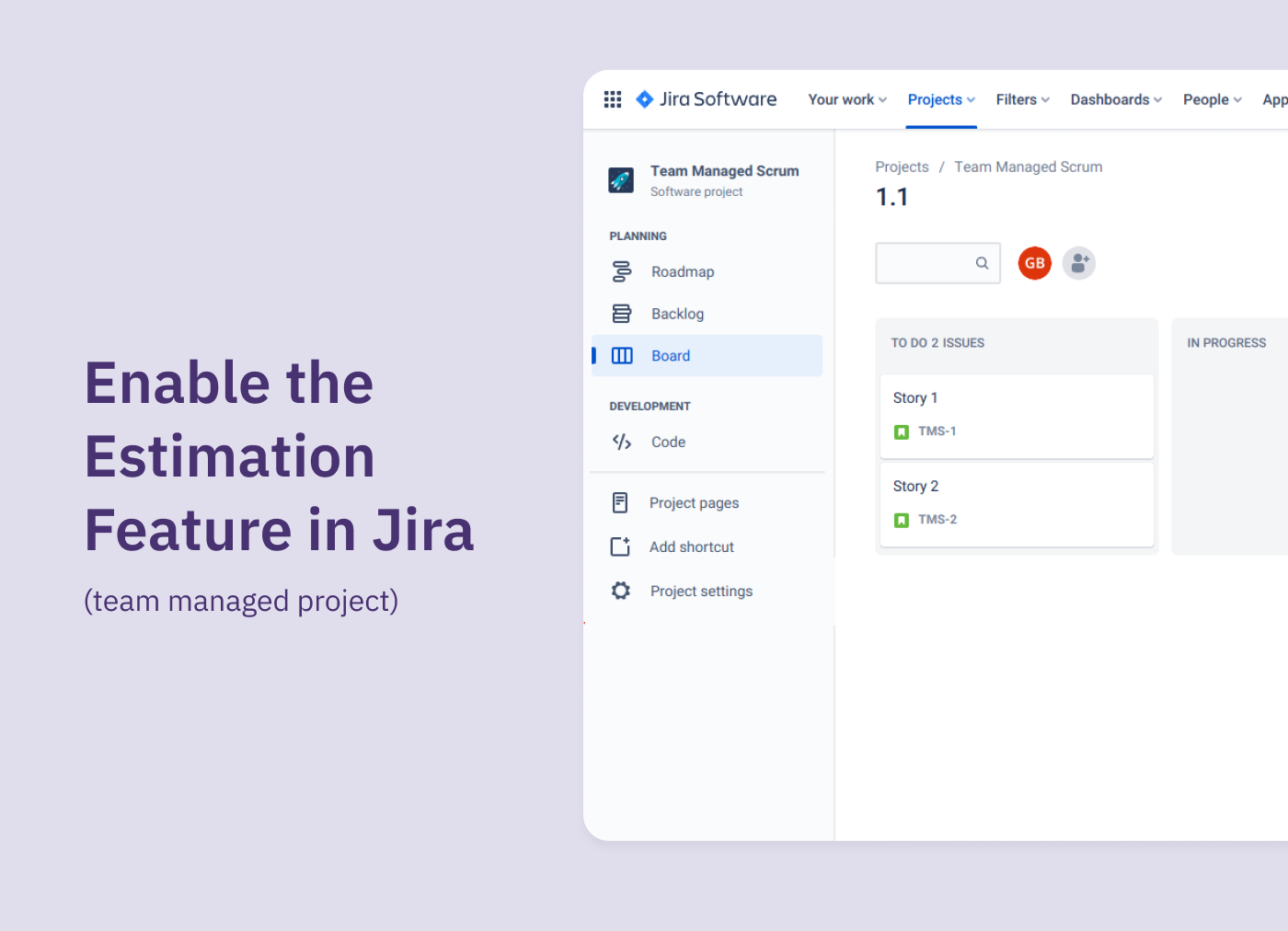The image size is (1288, 931).
Task: Open the Team Managed Scrum breadcrumb link
Action: (1028, 167)
